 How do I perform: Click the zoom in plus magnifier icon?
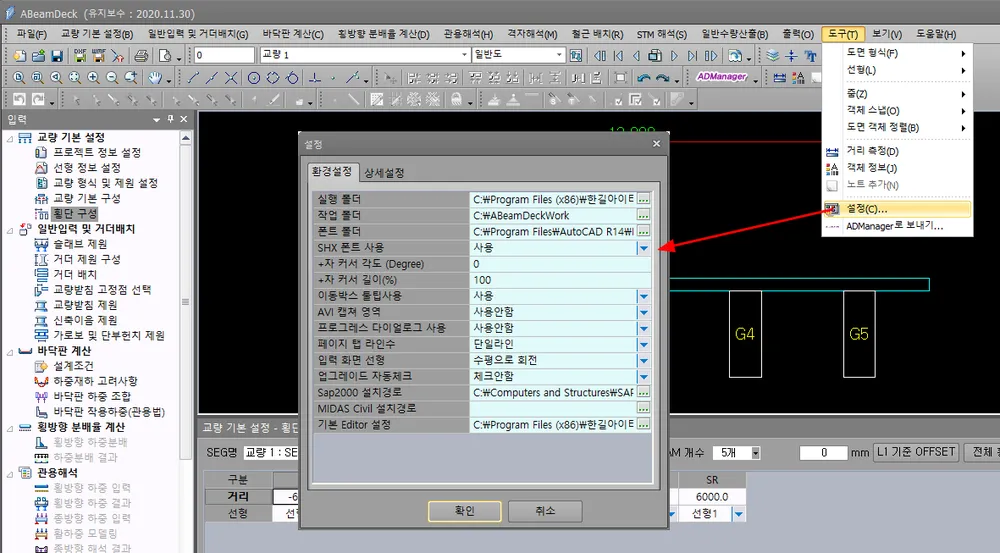pyautogui.click(x=94, y=78)
